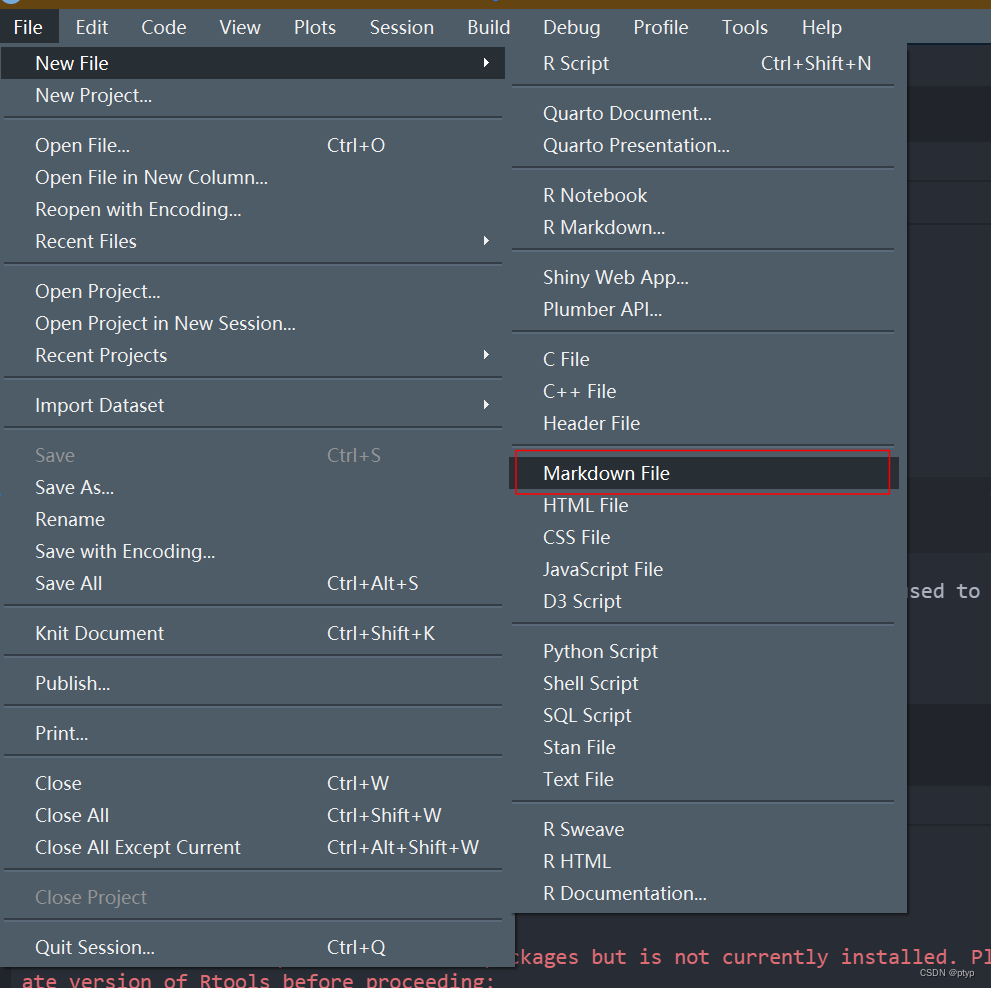This screenshot has height=988, width=991.
Task: Create an R Documentation... file
Action: [703, 893]
